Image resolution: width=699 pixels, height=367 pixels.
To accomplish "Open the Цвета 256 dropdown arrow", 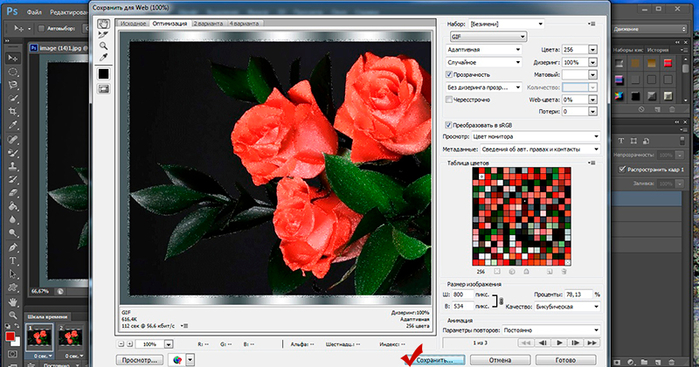I will pyautogui.click(x=592, y=49).
